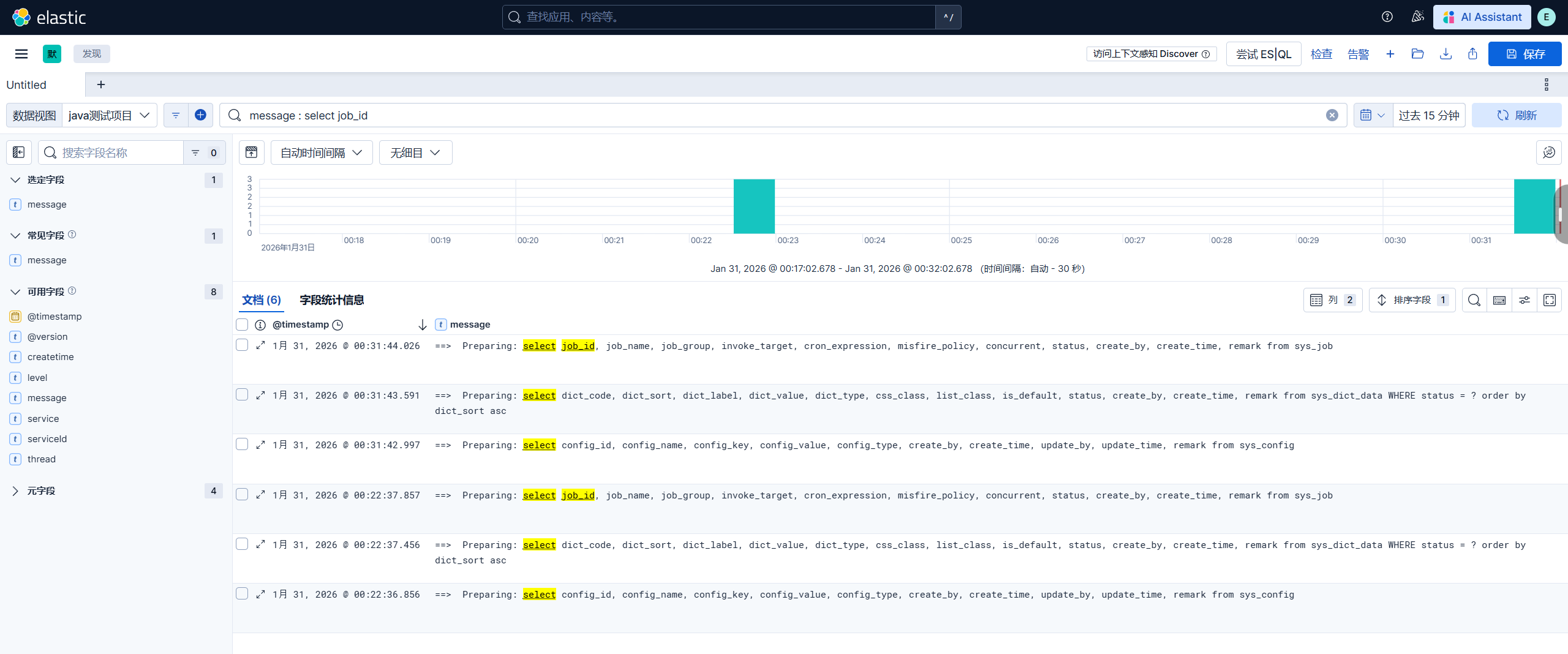Open the 过去 15 分钟 time range picker
Image resolution: width=1568 pixels, height=654 pixels.
click(1428, 115)
